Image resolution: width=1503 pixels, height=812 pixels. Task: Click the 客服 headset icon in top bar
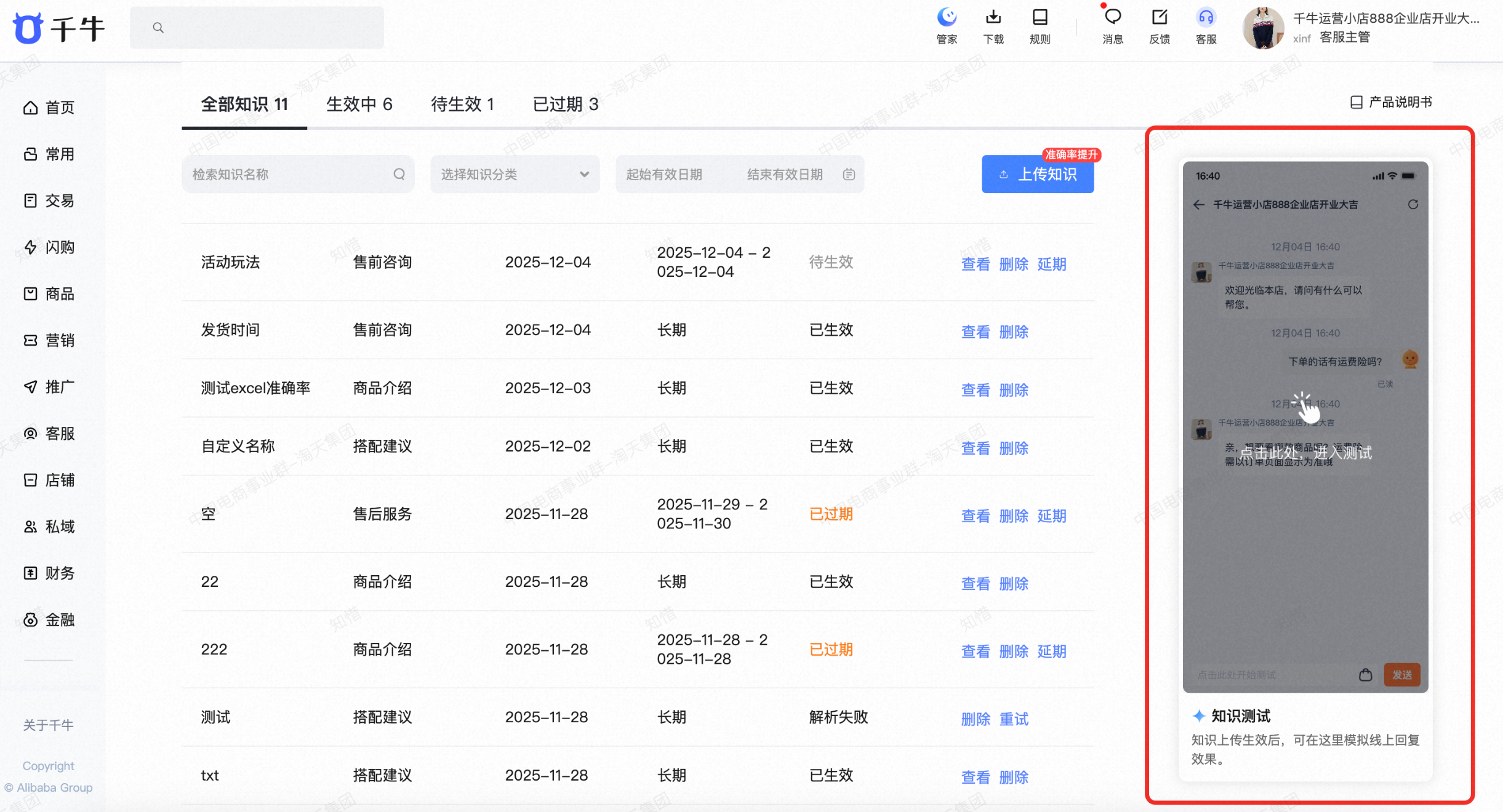point(1206,26)
